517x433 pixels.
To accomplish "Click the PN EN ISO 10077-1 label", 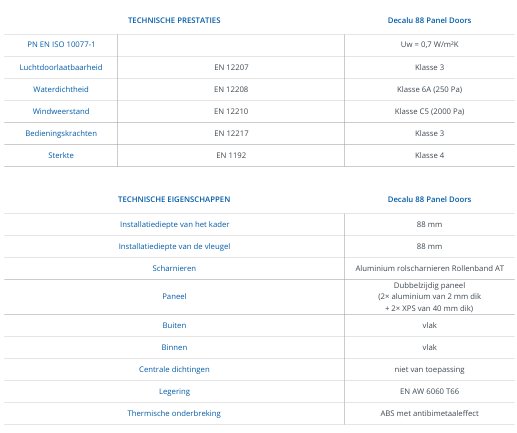I will pyautogui.click(x=61, y=44).
